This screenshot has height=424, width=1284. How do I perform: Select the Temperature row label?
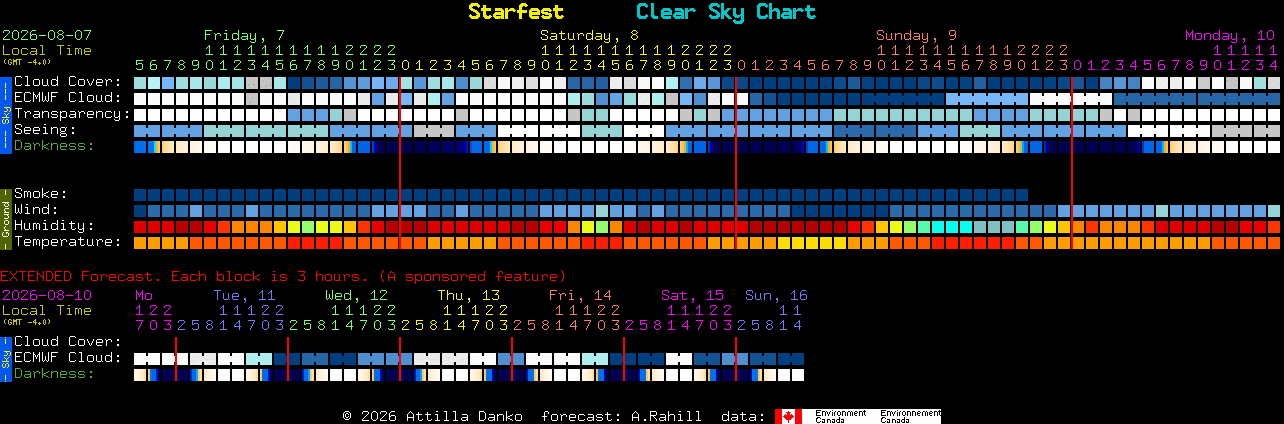(x=68, y=242)
